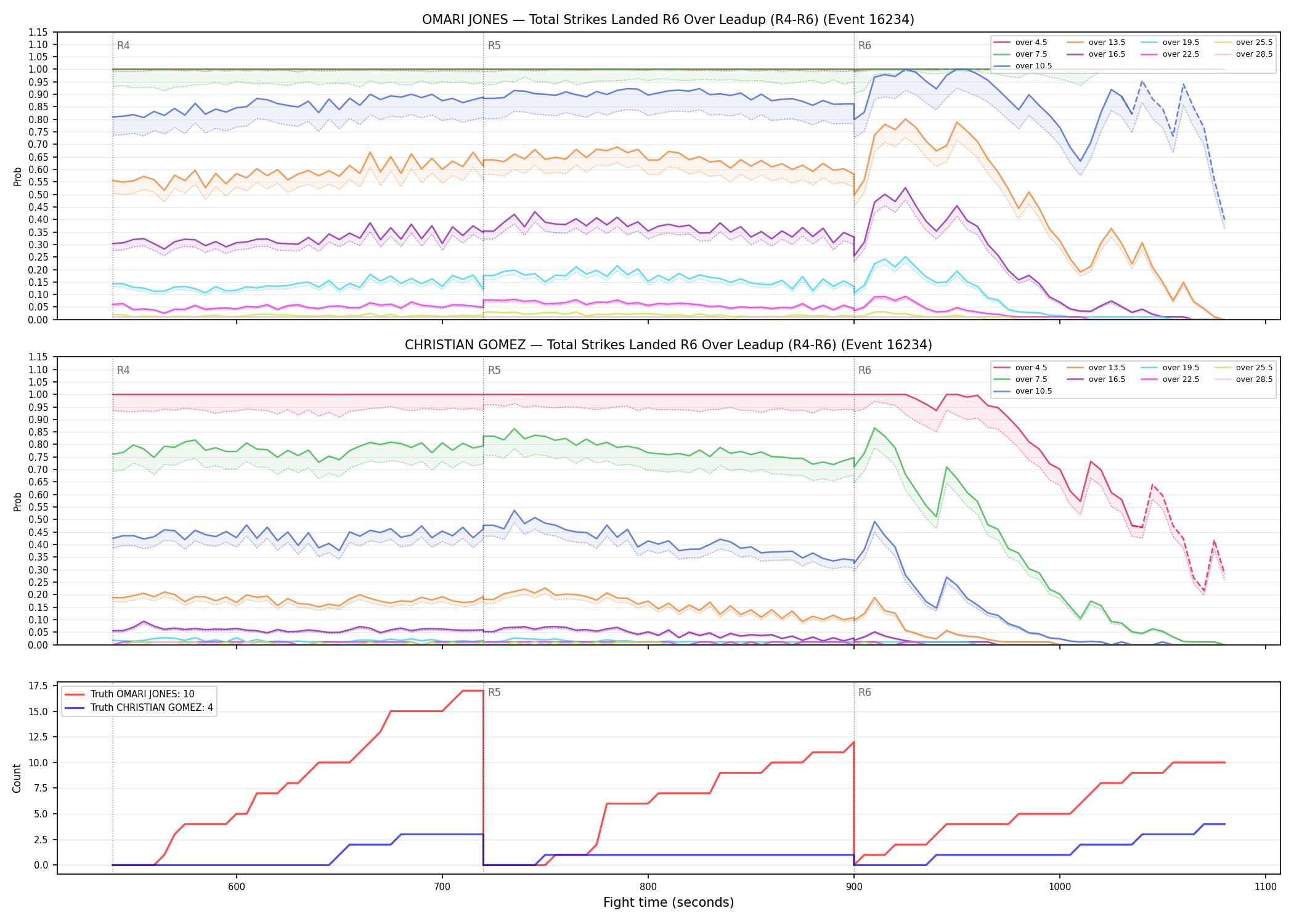Click the 'Count' y-axis label
The height and width of the screenshot is (924, 1294).
click(x=17, y=778)
